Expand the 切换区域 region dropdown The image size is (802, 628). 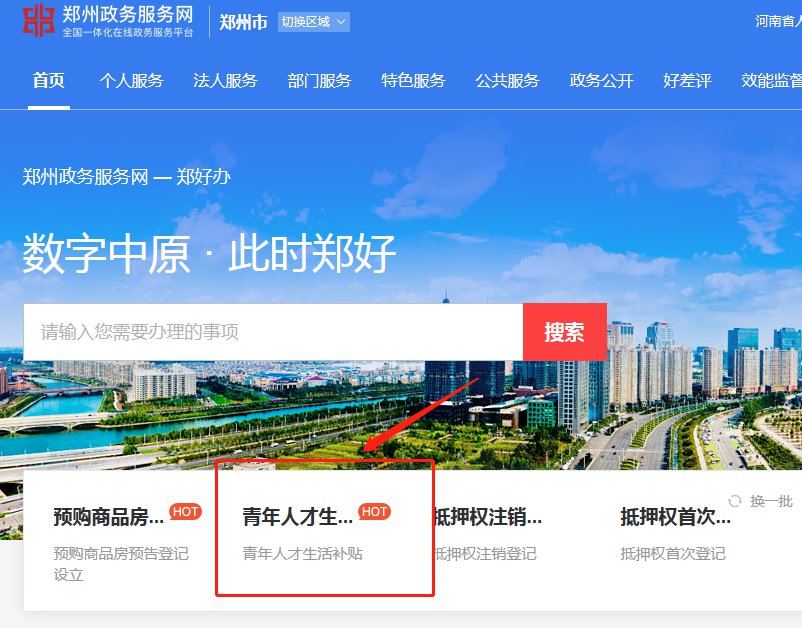pos(314,22)
